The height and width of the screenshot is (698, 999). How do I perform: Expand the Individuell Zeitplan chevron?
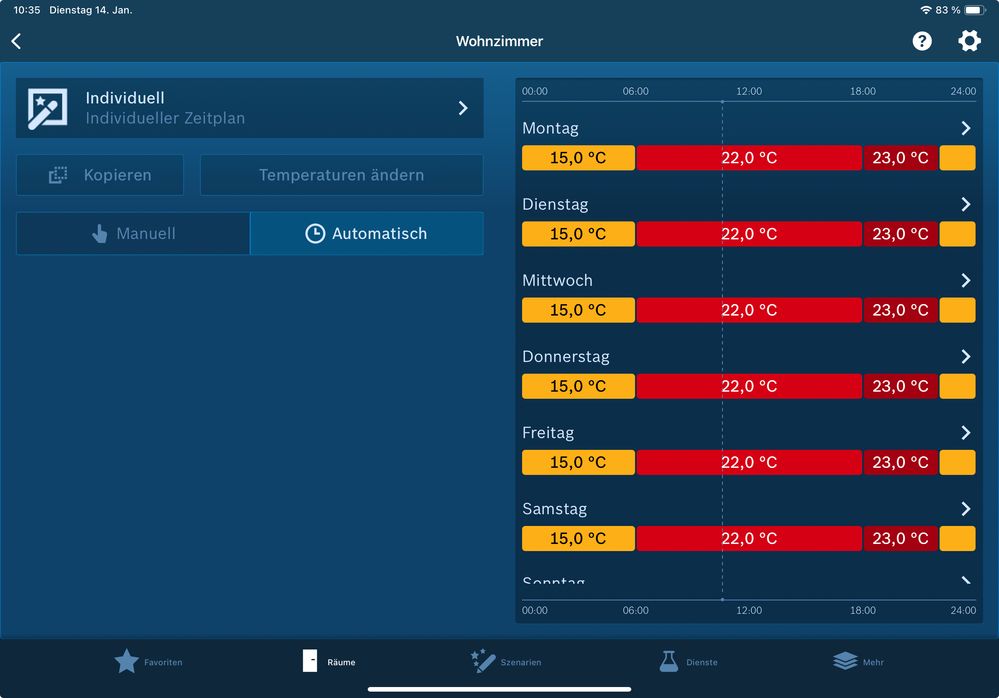pos(463,108)
